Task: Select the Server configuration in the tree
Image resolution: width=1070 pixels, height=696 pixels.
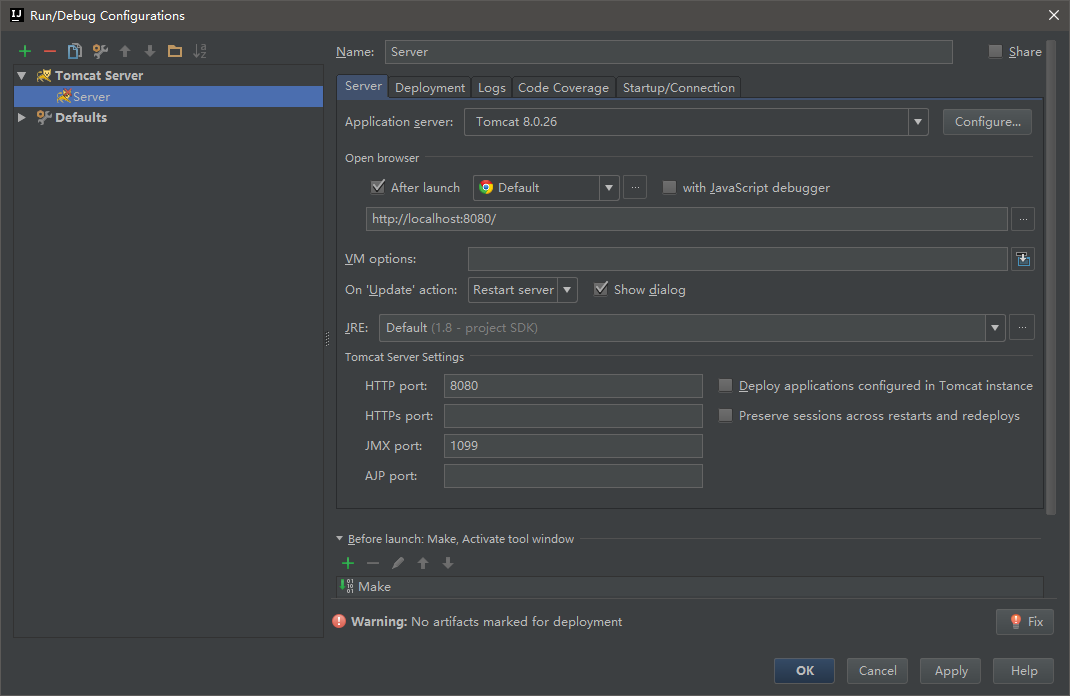Action: [169, 96]
